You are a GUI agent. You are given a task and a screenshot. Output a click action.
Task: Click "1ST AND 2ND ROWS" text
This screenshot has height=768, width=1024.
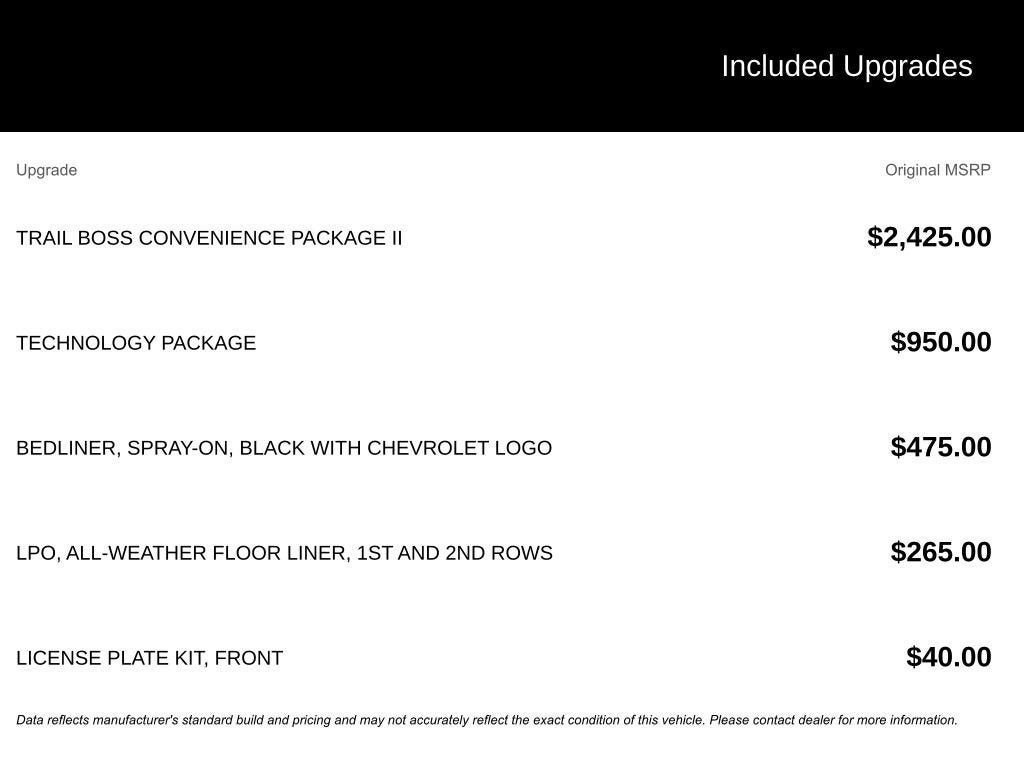pyautogui.click(x=455, y=553)
